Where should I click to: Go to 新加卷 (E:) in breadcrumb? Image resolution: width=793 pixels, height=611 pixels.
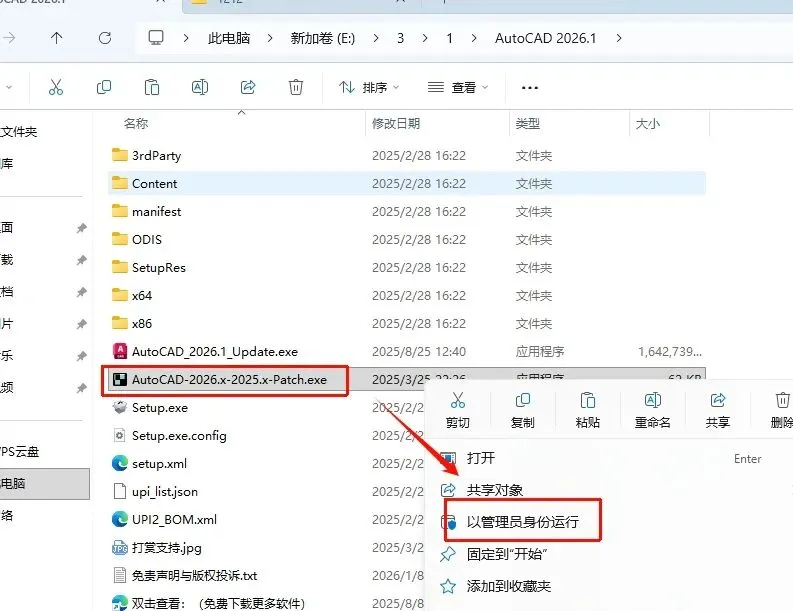point(323,38)
